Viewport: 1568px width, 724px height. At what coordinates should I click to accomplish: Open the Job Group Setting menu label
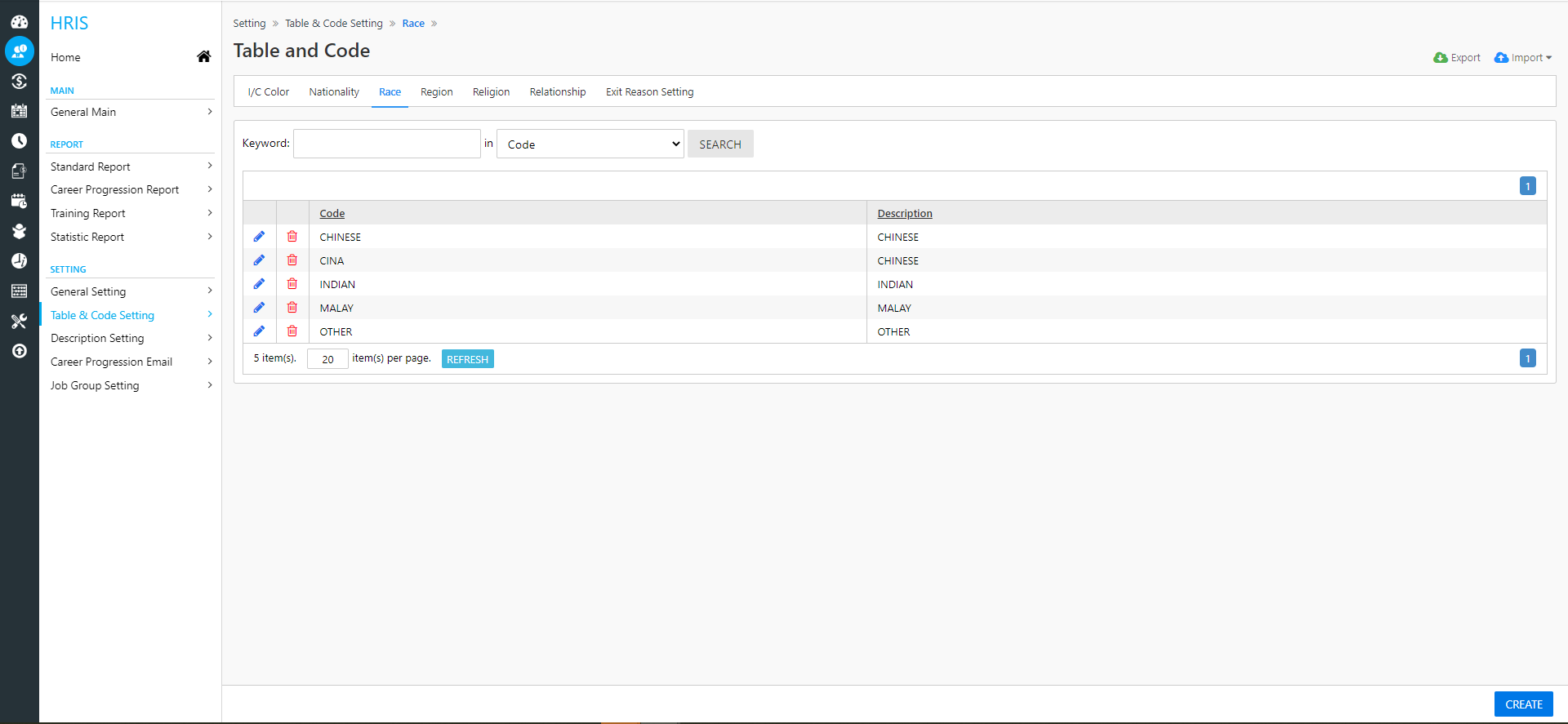tap(95, 385)
